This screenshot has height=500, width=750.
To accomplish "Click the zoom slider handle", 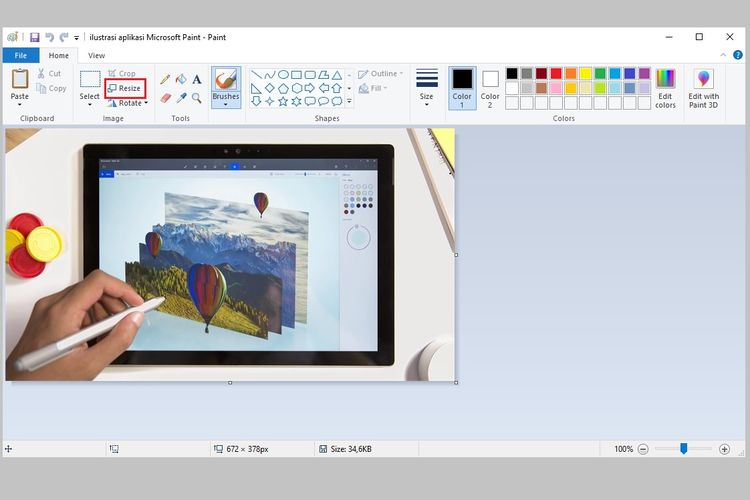I will 684,448.
